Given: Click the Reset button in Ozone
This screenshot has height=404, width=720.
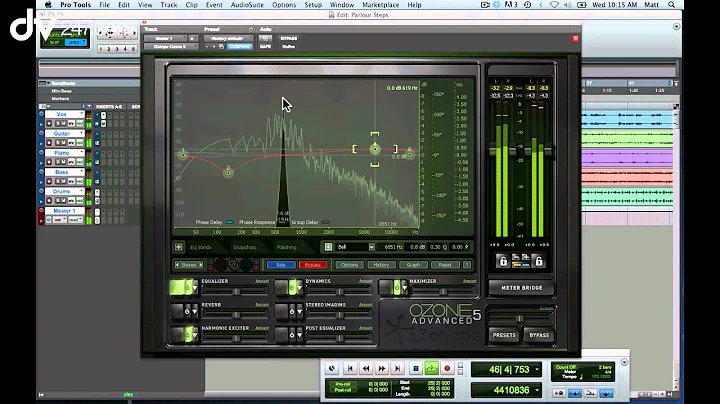Looking at the screenshot, I should point(444,265).
